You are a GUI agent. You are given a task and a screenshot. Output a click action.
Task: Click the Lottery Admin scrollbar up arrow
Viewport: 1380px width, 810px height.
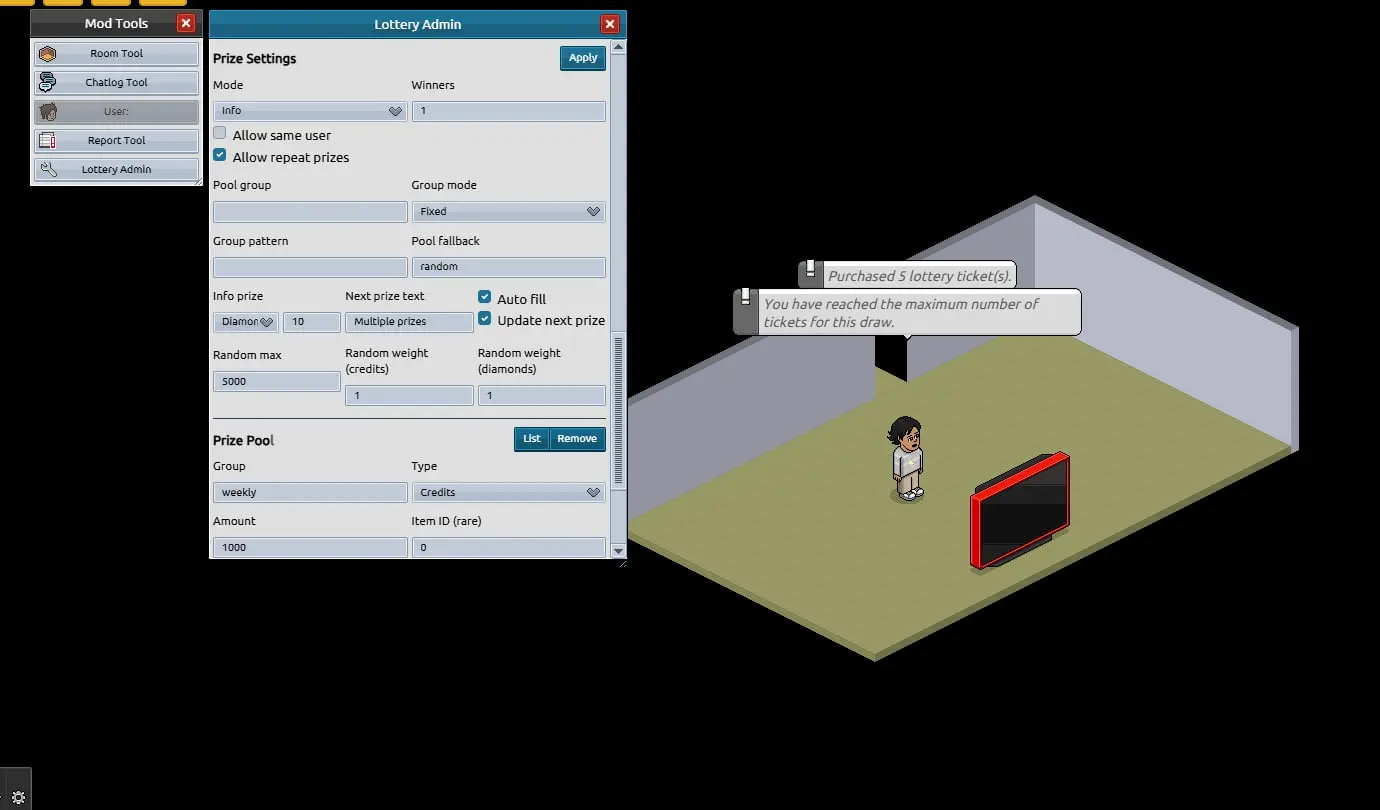[x=618, y=48]
